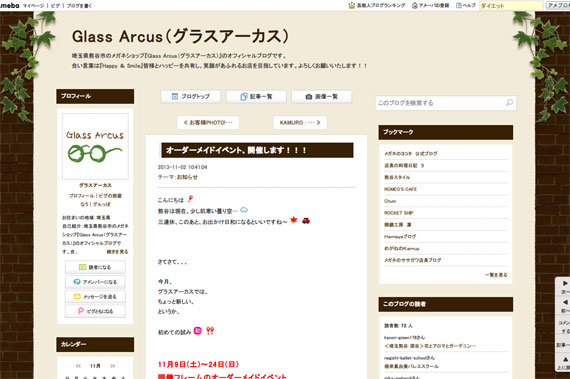570x379 pixels.
Task: Open the 店長の料理日記 3 bookmark
Action: tap(404, 165)
